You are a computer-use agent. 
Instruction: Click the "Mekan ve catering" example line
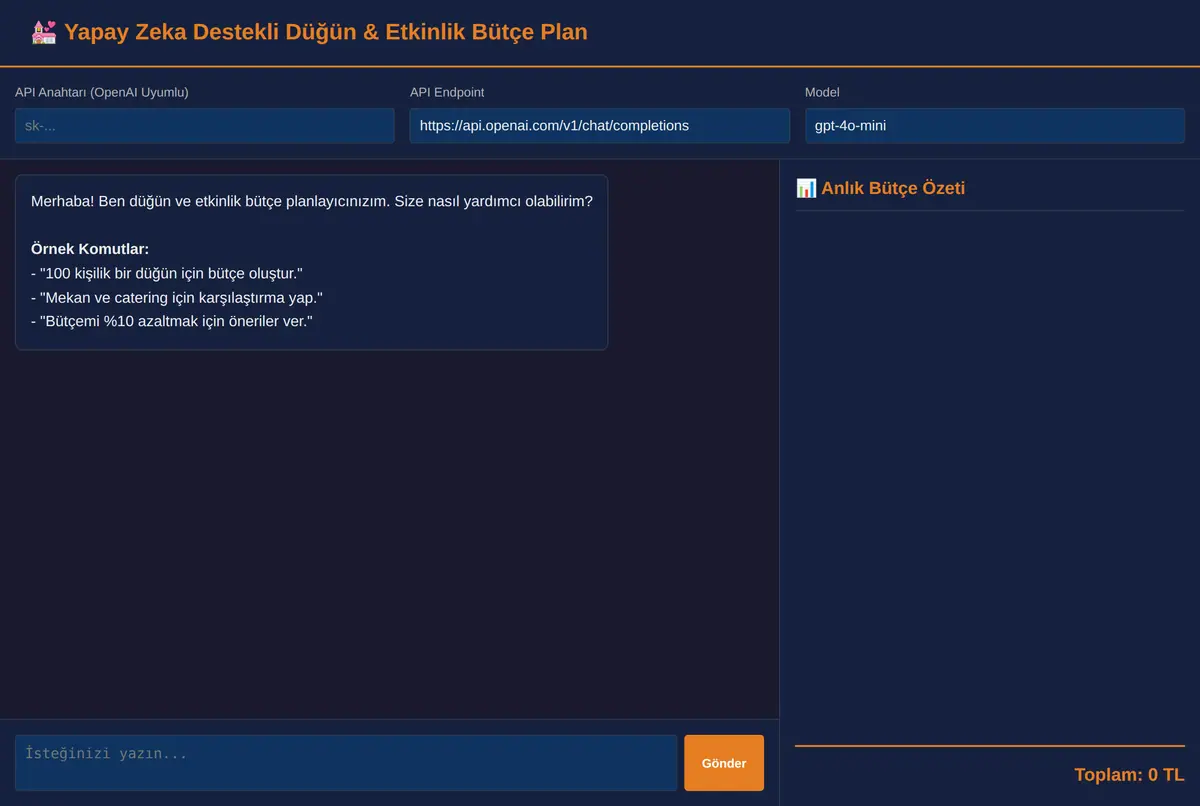point(177,297)
